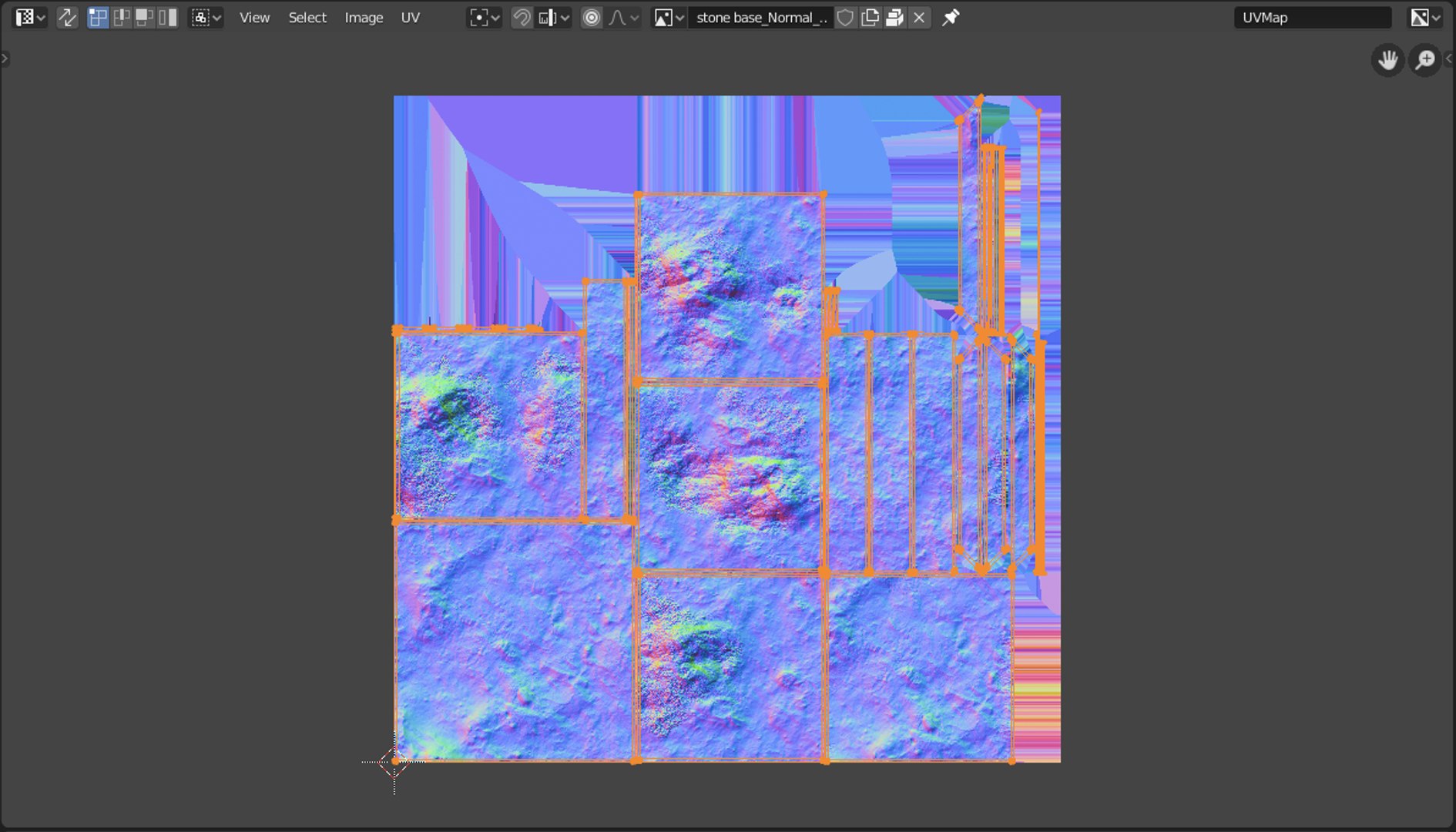The image size is (1456, 832).
Task: Open the UV menu
Action: click(x=410, y=17)
